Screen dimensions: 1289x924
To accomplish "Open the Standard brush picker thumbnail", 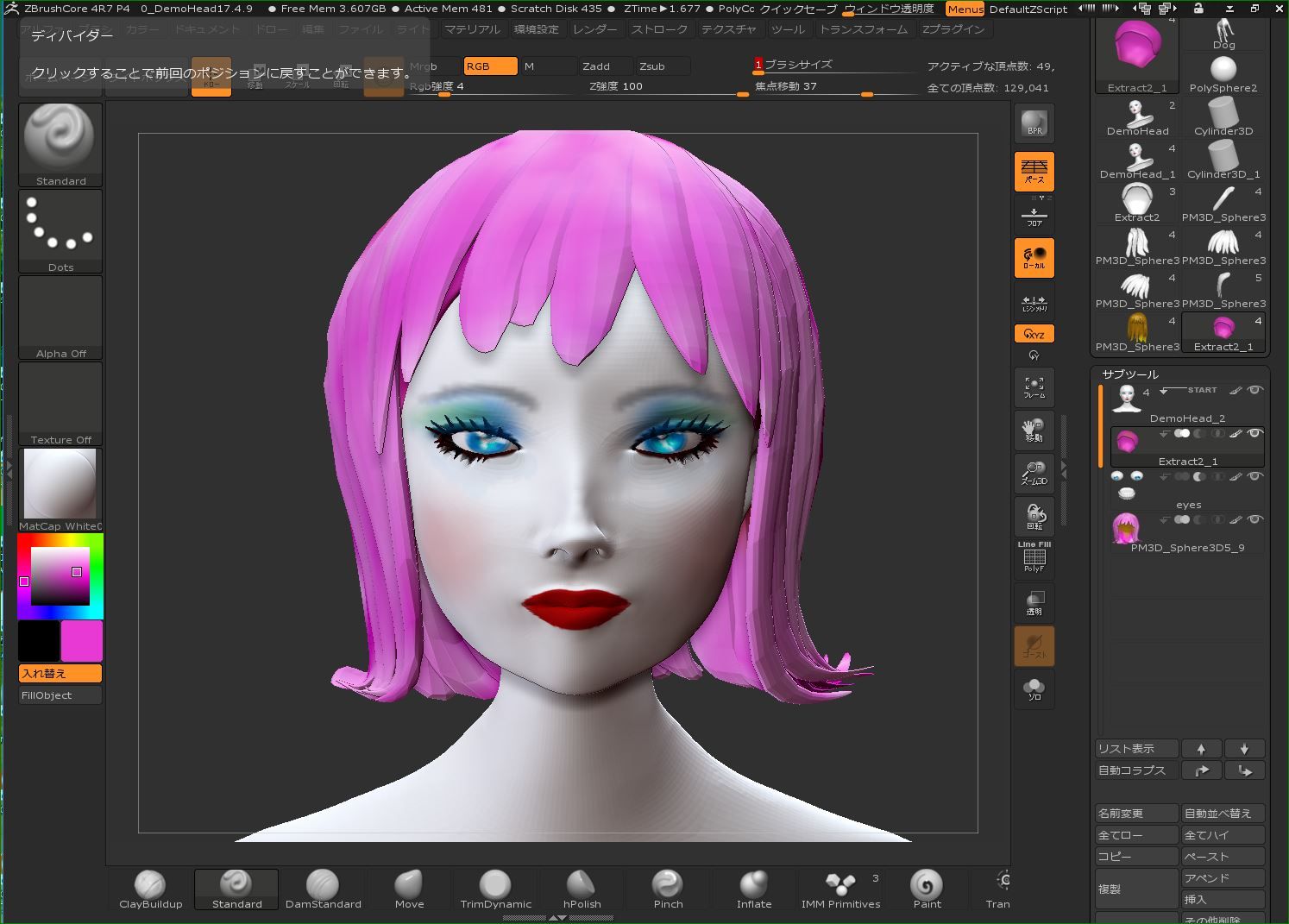I will coord(60,144).
